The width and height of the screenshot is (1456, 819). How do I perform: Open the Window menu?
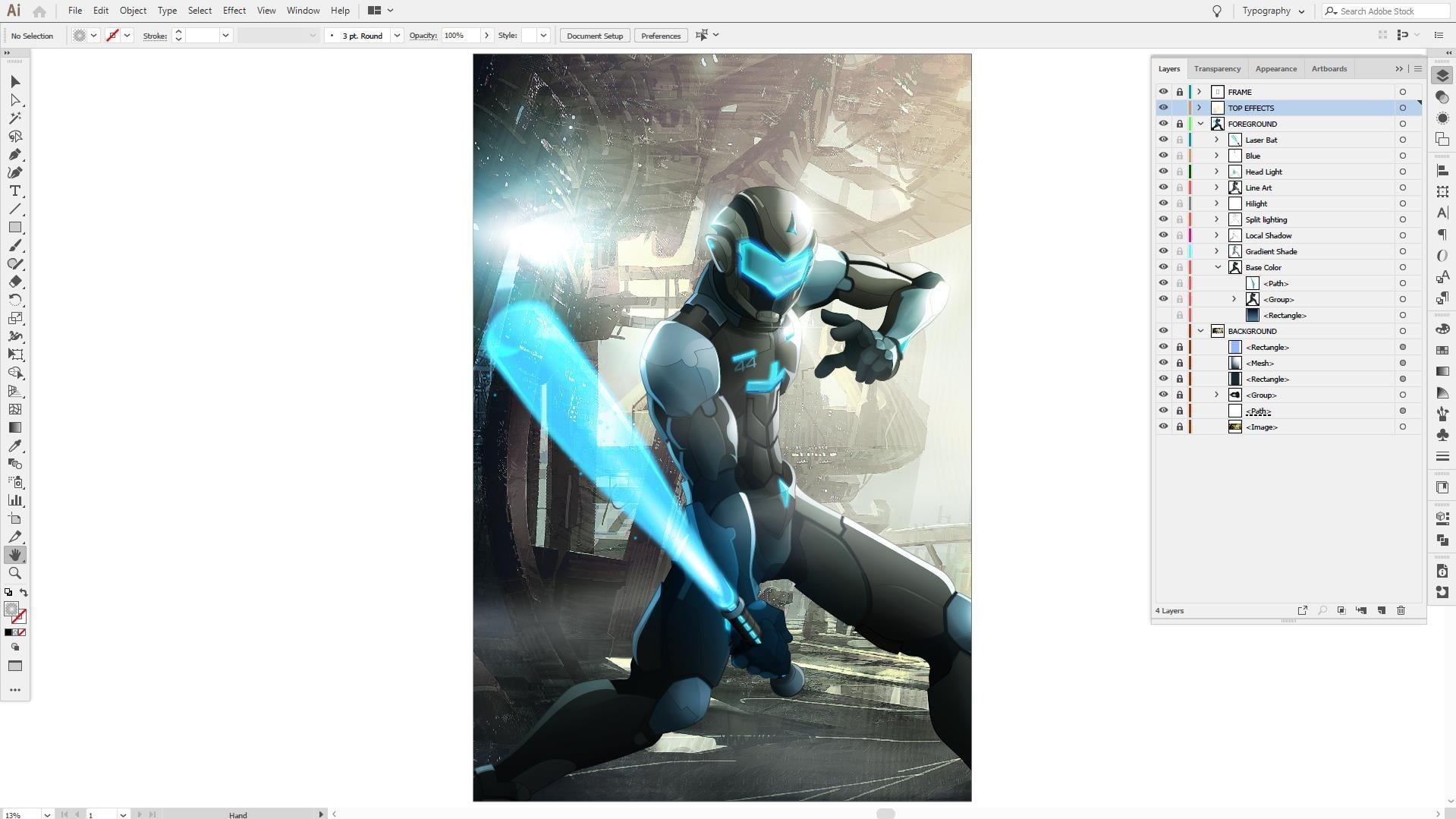coord(303,11)
